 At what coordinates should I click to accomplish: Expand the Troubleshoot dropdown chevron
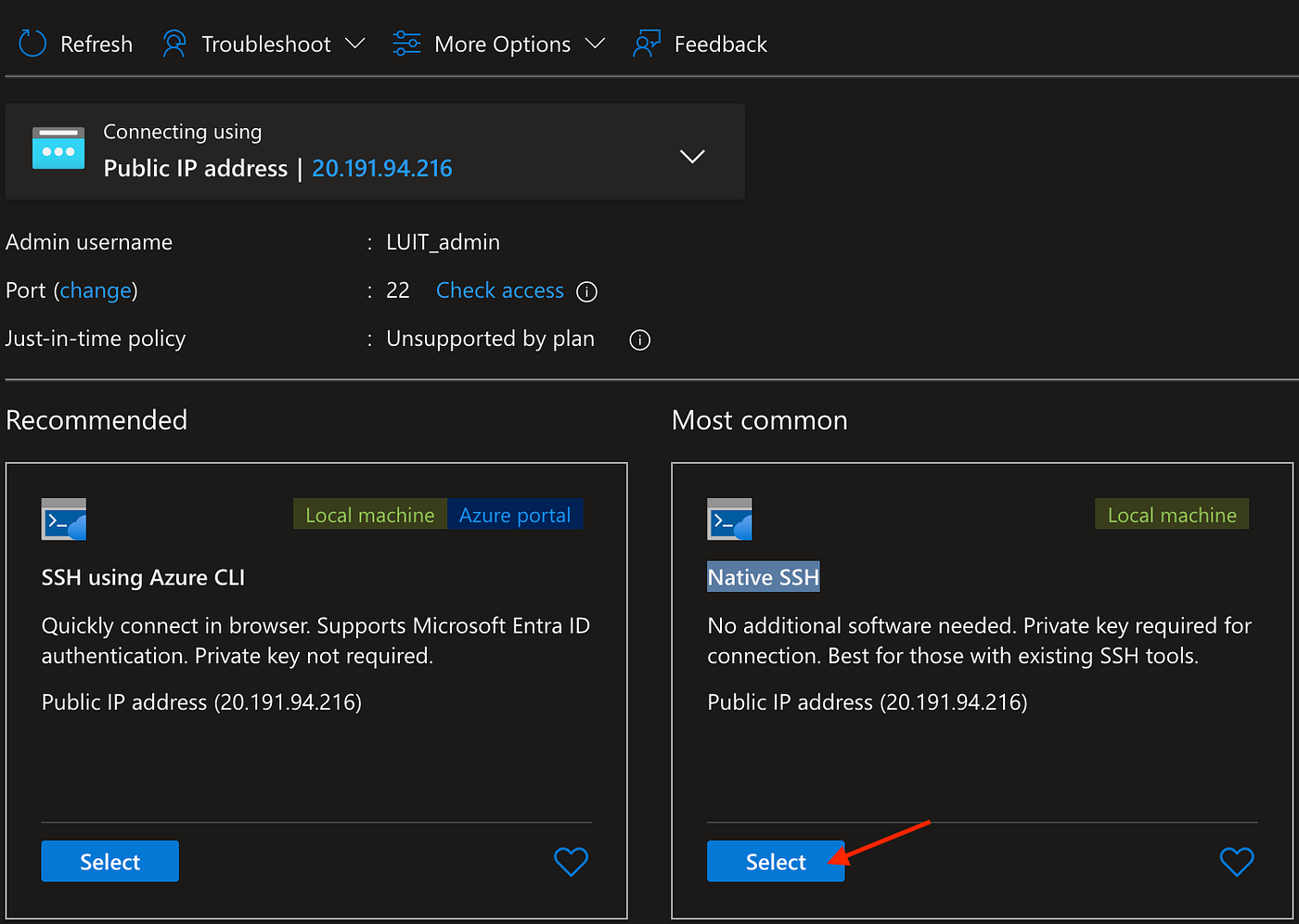click(x=354, y=44)
